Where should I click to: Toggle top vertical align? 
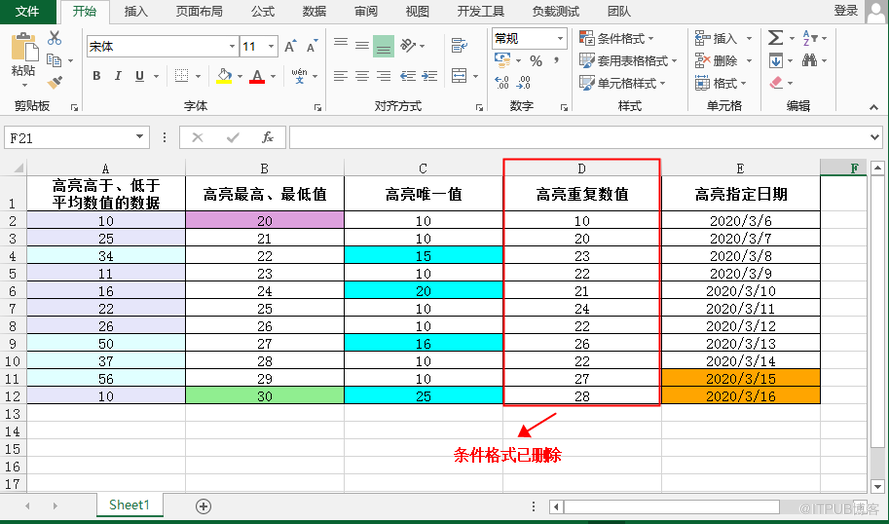tap(341, 45)
